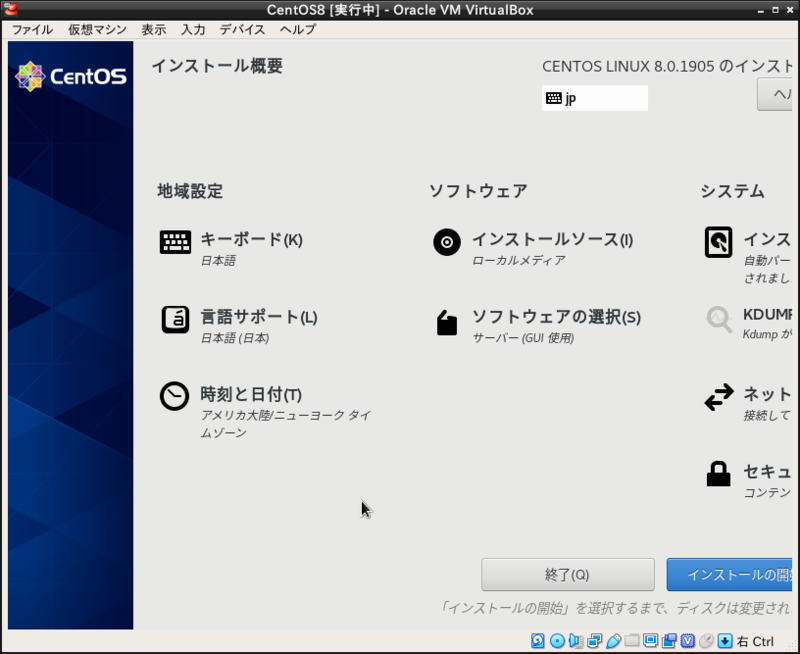Open the ファイル menu
The height and width of the screenshot is (654, 800).
click(x=32, y=30)
